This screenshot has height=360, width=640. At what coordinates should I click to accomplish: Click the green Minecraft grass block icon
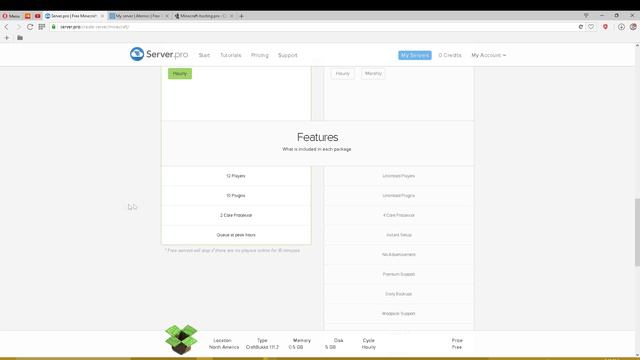pos(181,340)
